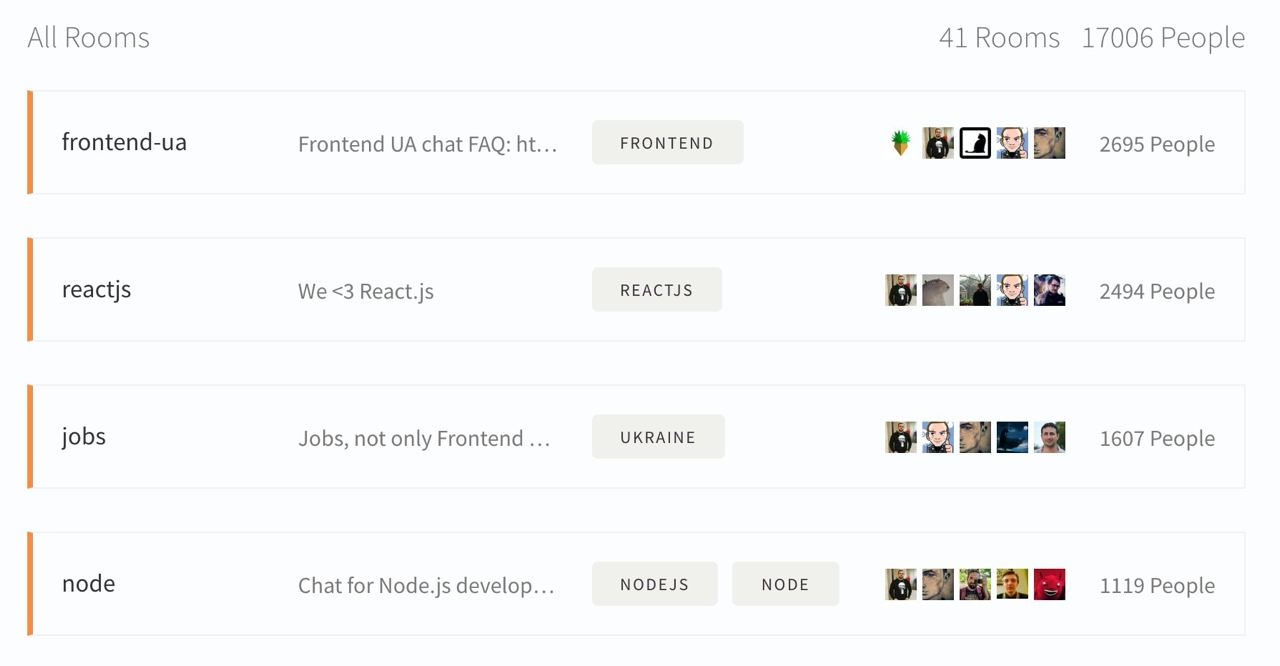1280x666 pixels.
Task: Click the capybara avatar in the reactjs room
Action: (938, 290)
